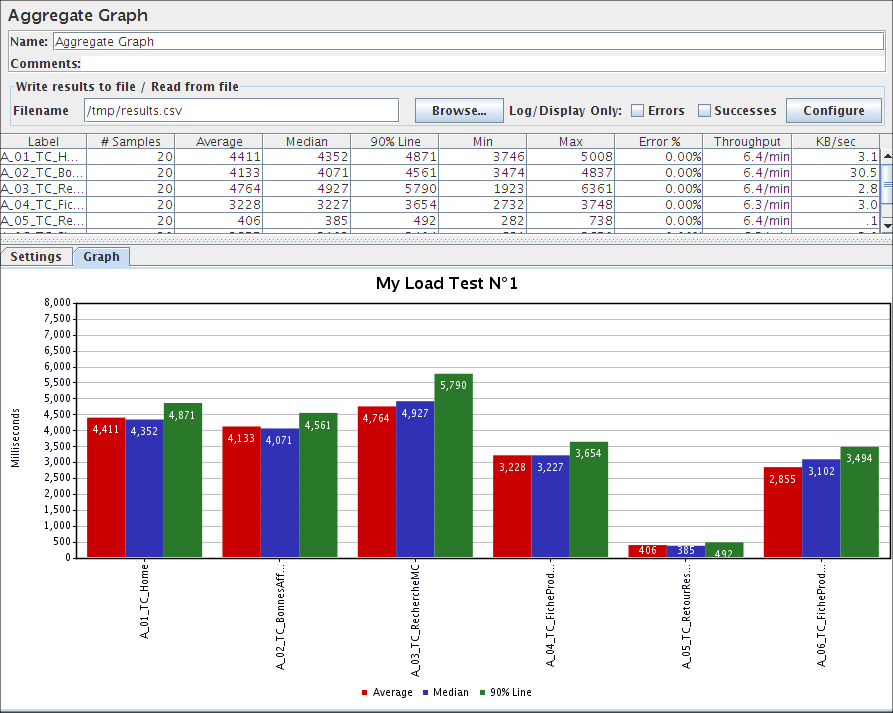The image size is (893, 713).
Task: Click the green 90% Line legend swatch
Action: [x=484, y=693]
